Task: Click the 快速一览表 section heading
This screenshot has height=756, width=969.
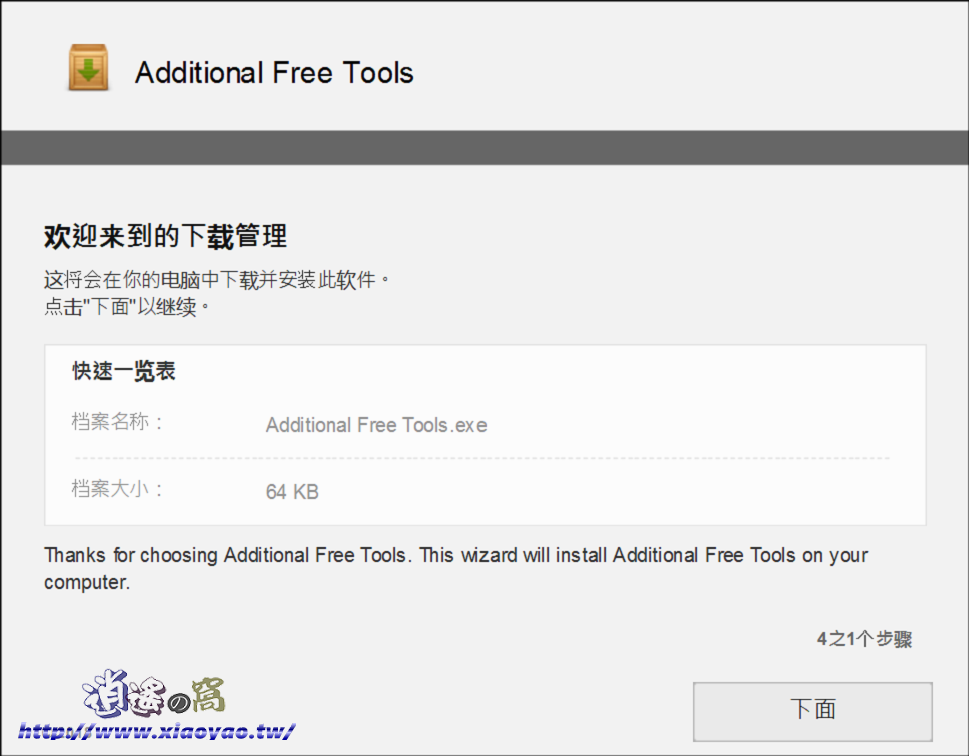Action: [x=124, y=371]
